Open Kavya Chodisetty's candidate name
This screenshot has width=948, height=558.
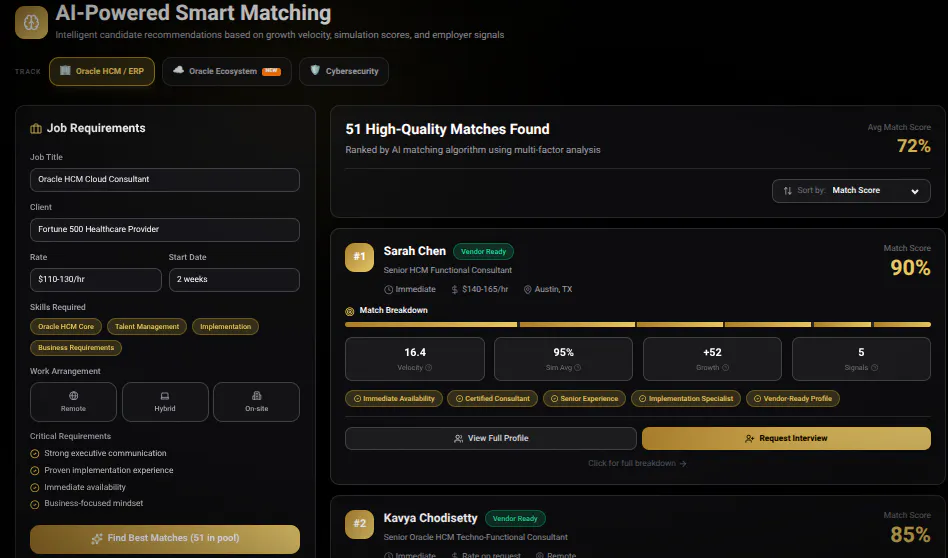[430, 518]
